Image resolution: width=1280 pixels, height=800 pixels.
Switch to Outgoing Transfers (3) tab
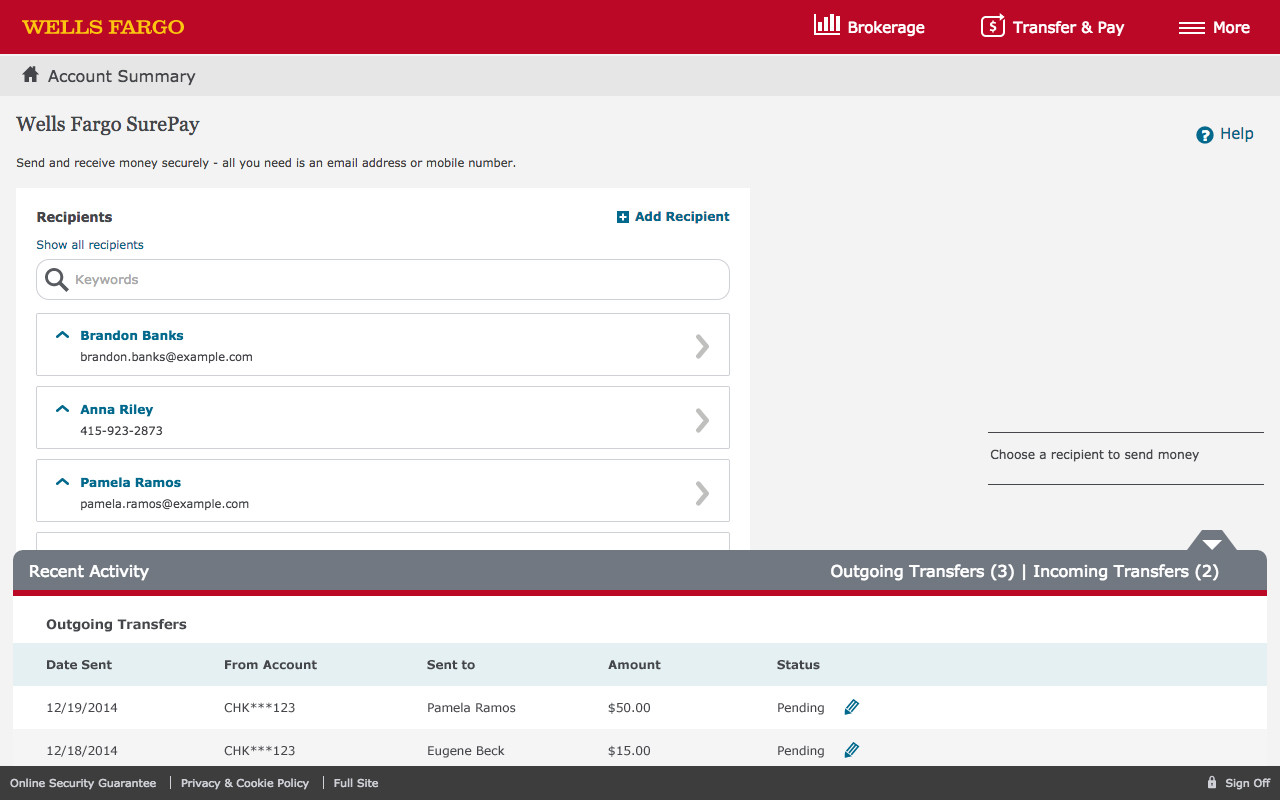[921, 572]
